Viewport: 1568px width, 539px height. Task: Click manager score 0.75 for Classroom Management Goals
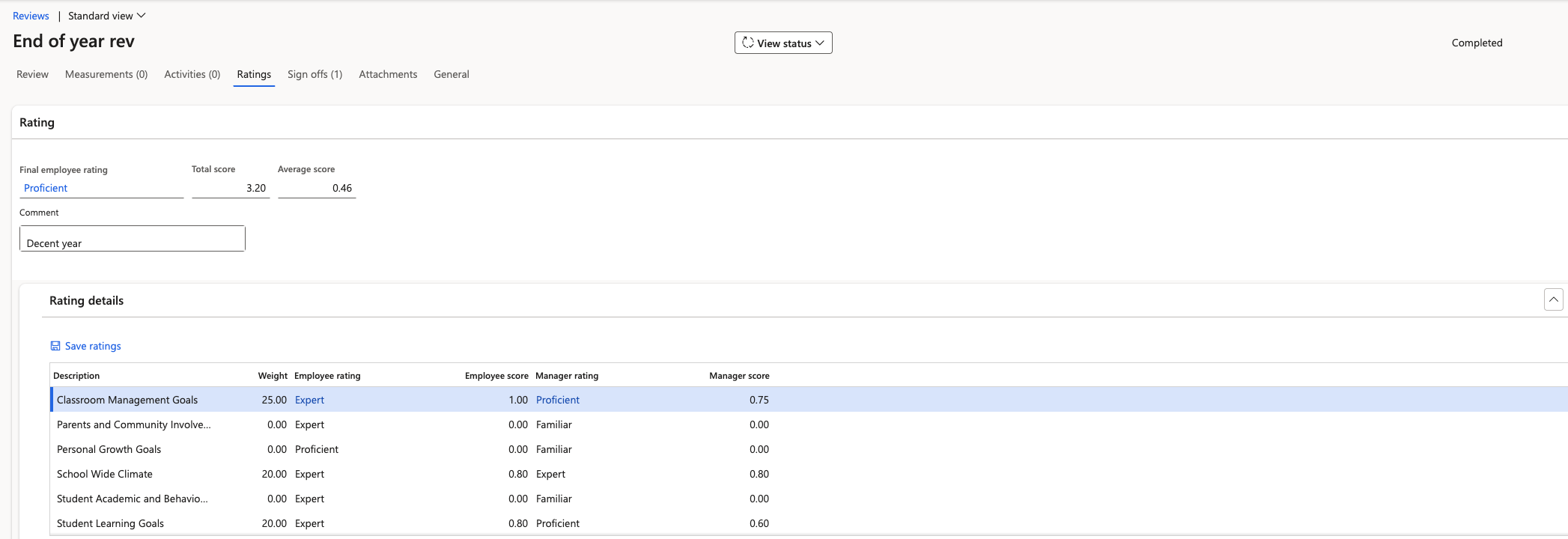759,400
